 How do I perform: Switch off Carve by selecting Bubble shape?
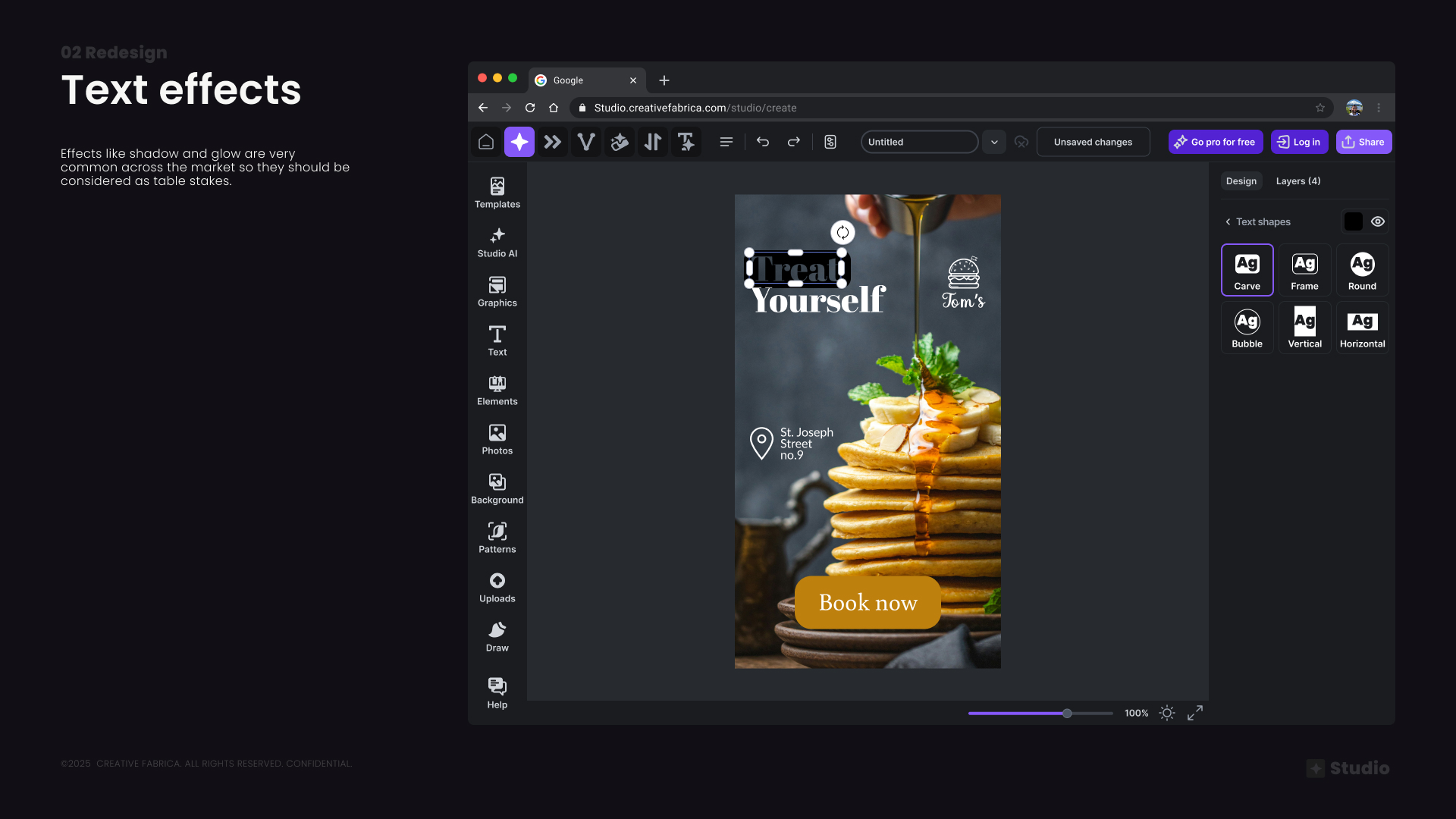tap(1247, 327)
